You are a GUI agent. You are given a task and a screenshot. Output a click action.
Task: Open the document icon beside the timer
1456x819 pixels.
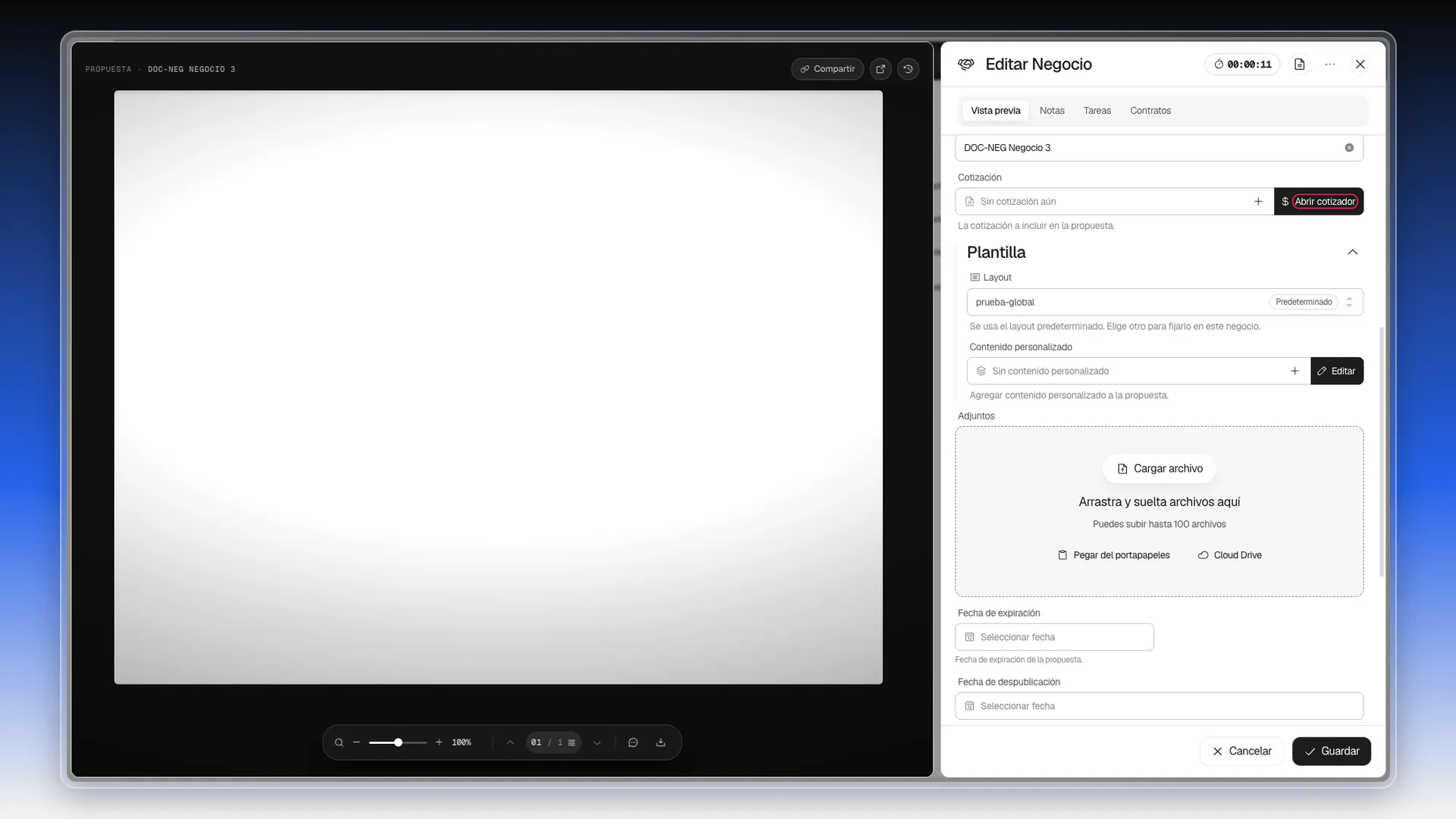(x=1299, y=64)
